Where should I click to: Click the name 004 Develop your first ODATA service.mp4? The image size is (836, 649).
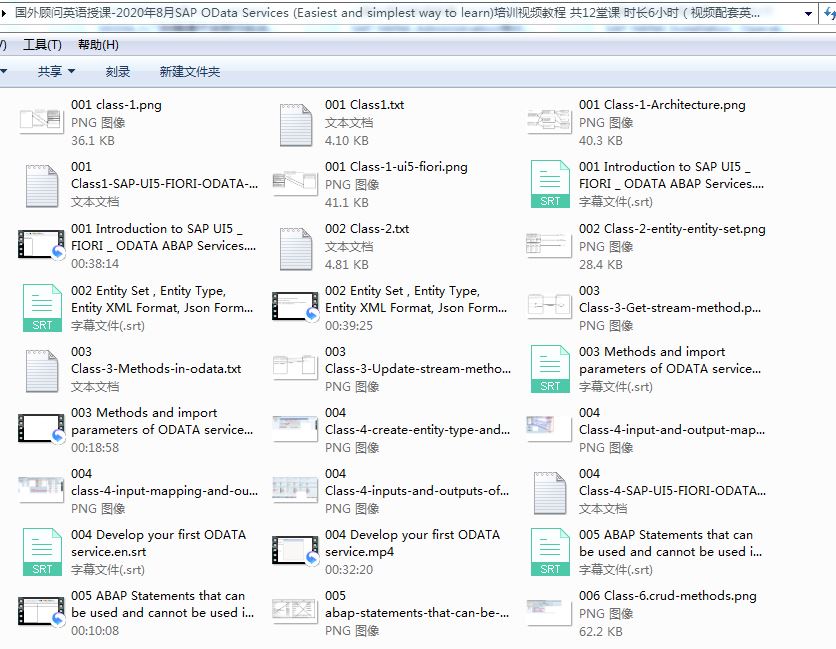click(413, 543)
